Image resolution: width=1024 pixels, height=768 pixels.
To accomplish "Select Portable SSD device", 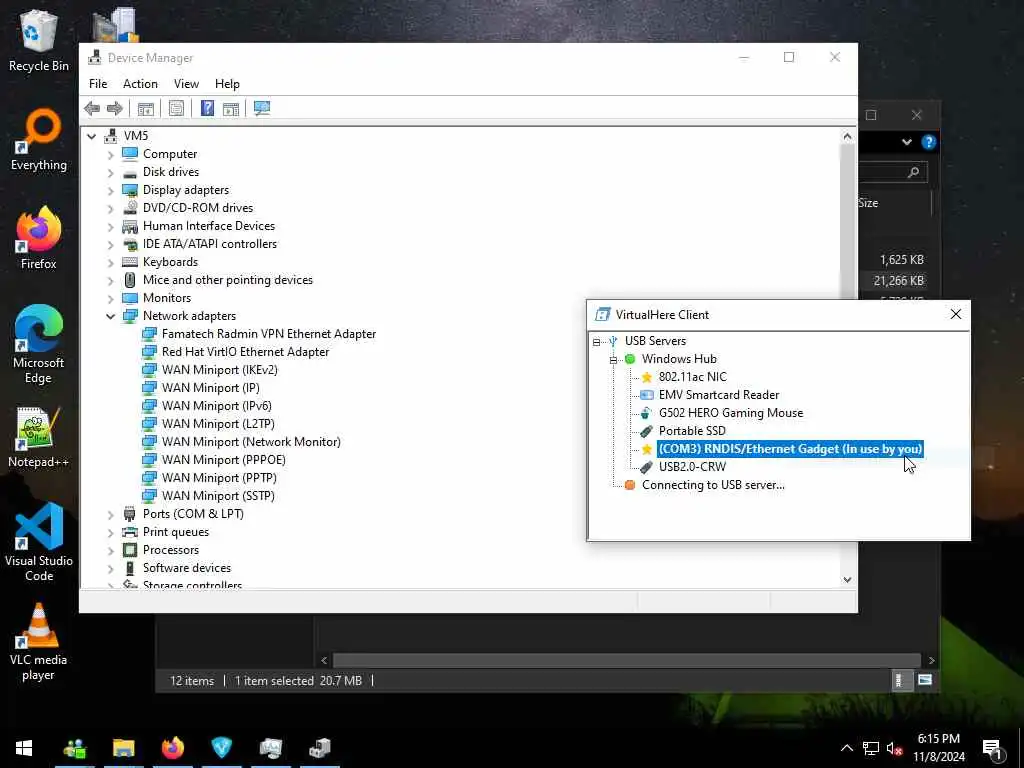I will pos(692,431).
